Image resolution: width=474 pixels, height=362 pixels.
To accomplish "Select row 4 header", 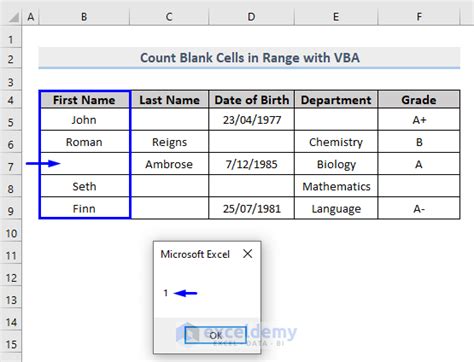I will click(x=11, y=100).
